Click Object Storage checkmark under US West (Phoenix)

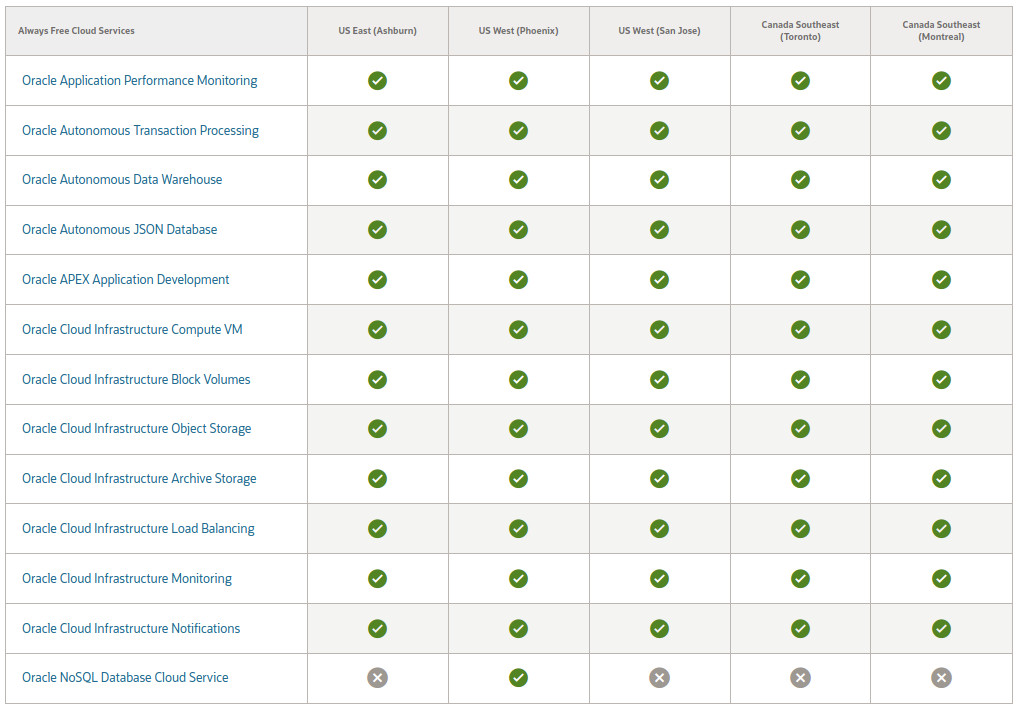point(518,429)
